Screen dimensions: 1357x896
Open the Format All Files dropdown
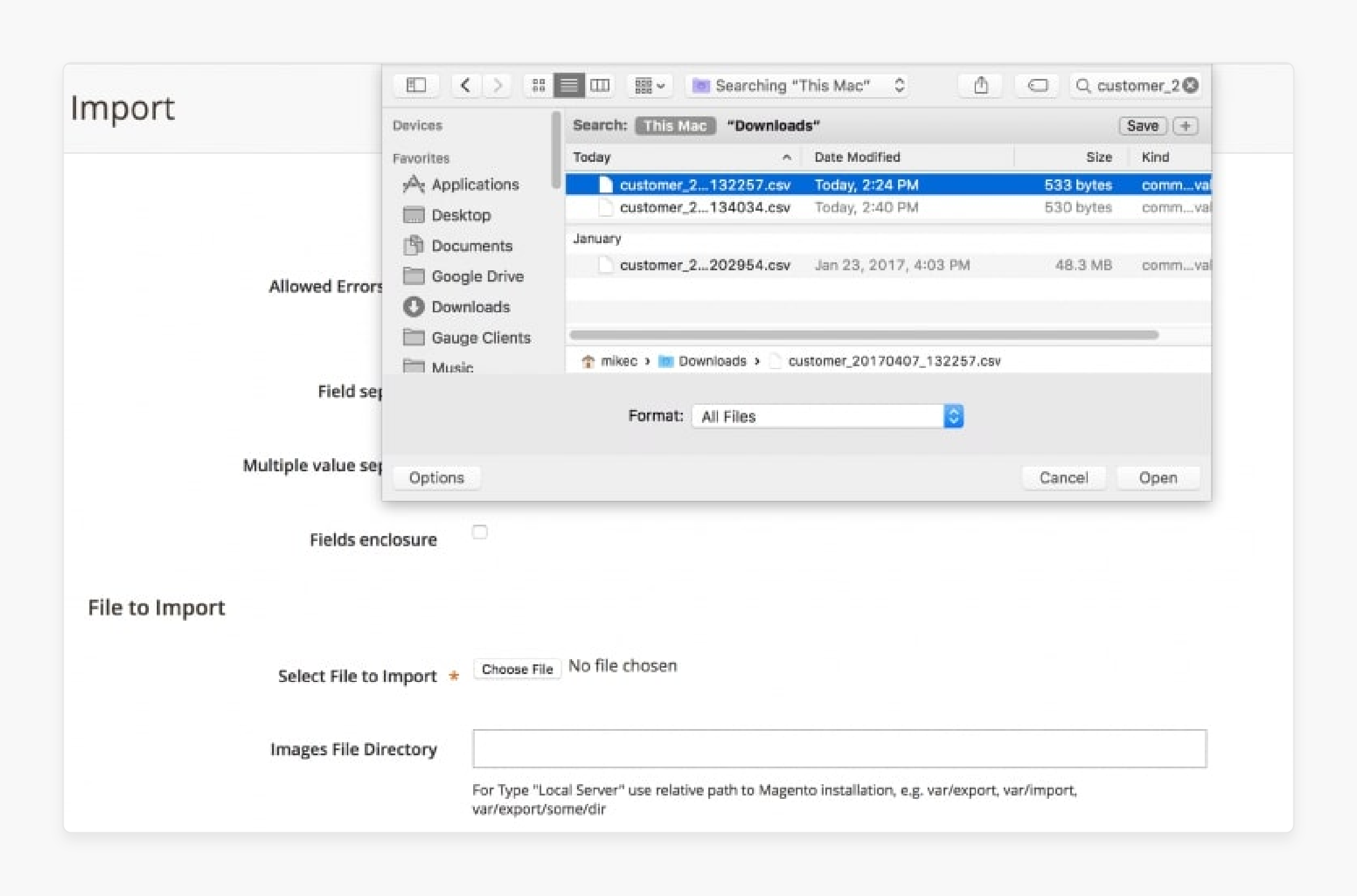coord(828,416)
